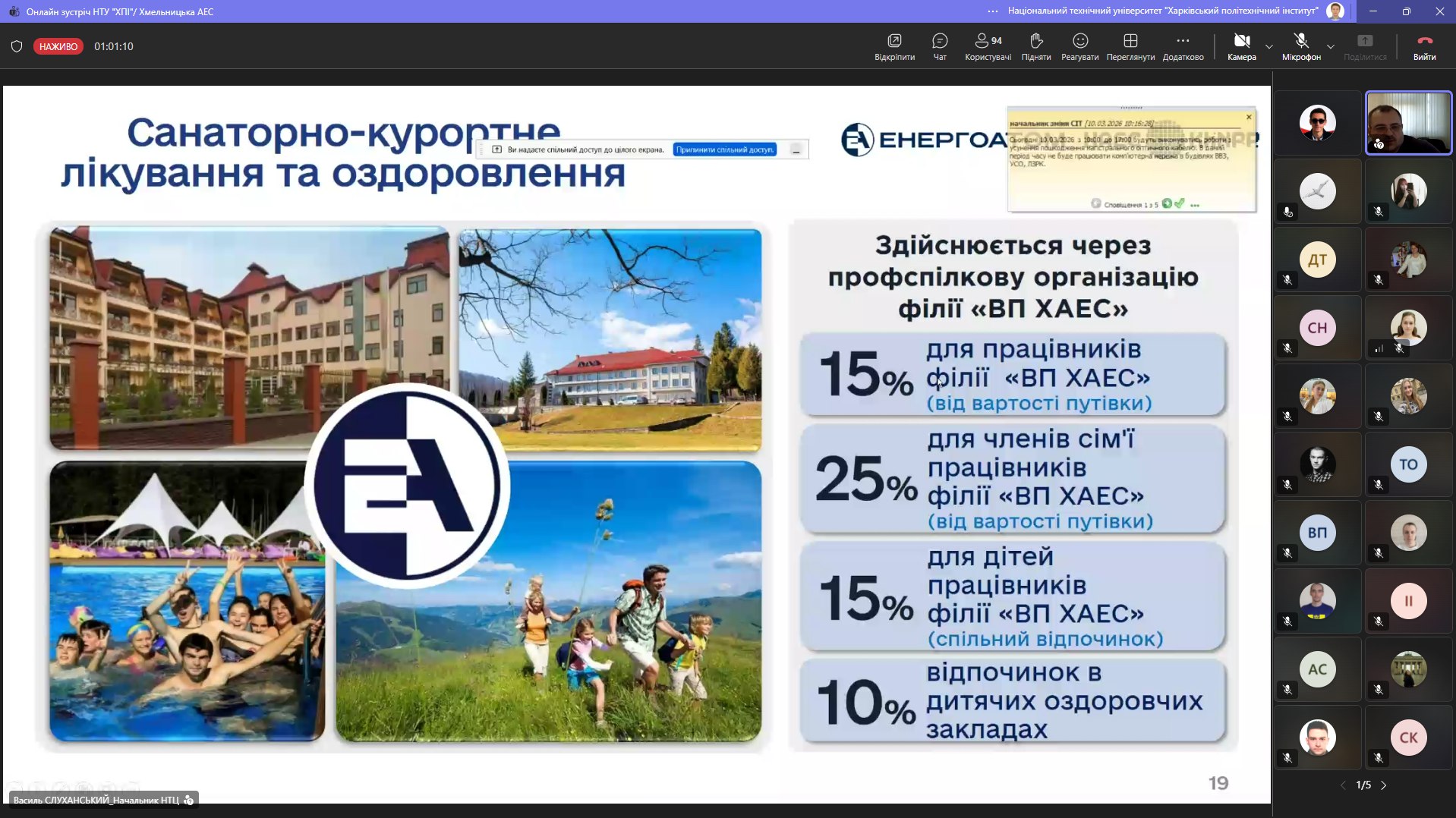Open the Чат panel

pos(940,46)
